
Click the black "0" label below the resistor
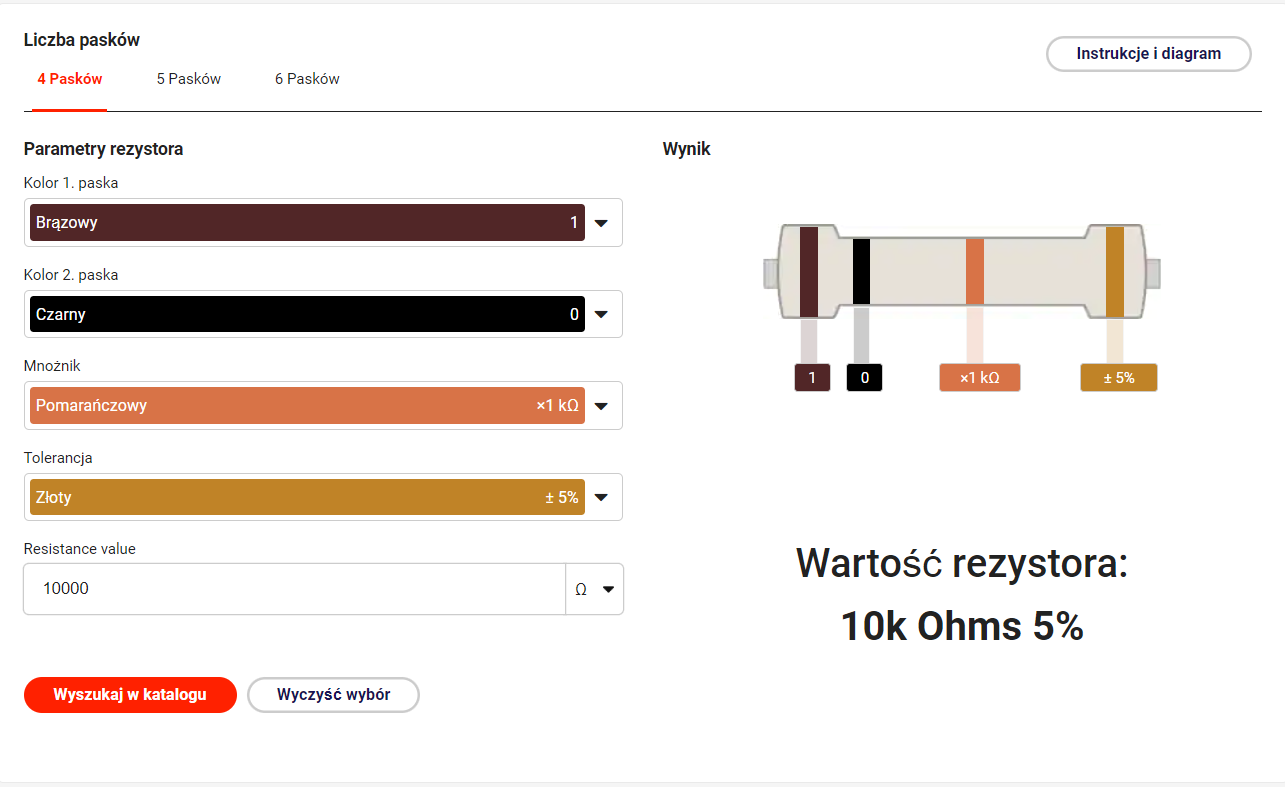click(x=864, y=377)
